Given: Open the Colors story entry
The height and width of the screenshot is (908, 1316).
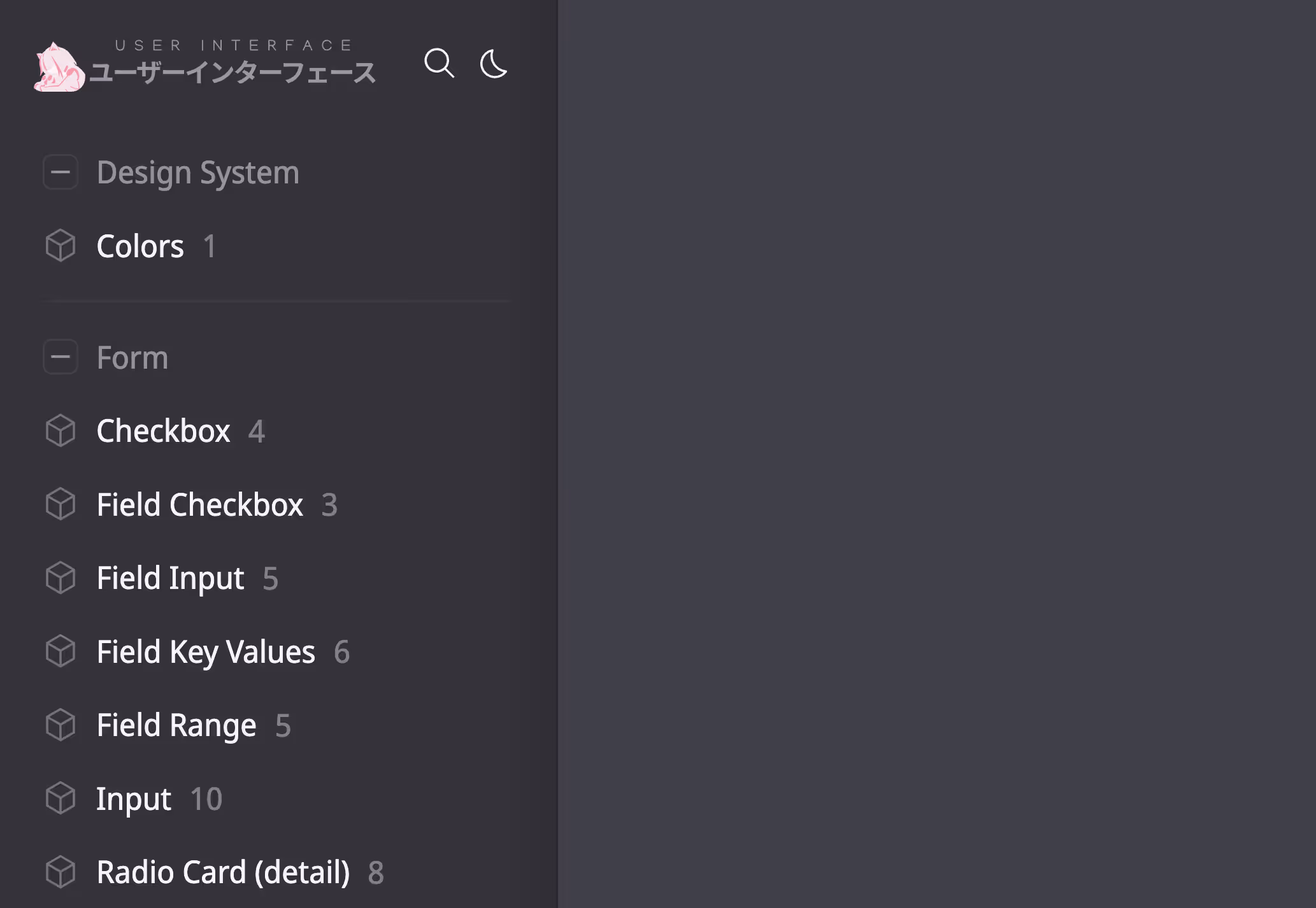Looking at the screenshot, I should pos(140,246).
